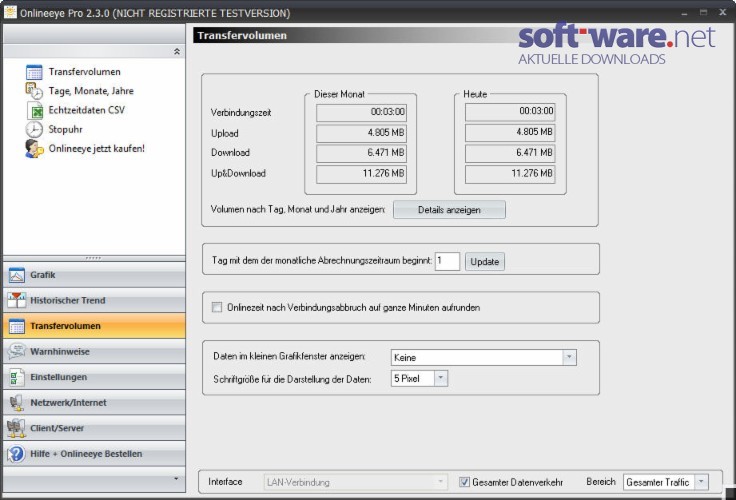Click the Transfervolumen calendar icon in tree
Image resolution: width=736 pixels, height=500 pixels.
34,72
